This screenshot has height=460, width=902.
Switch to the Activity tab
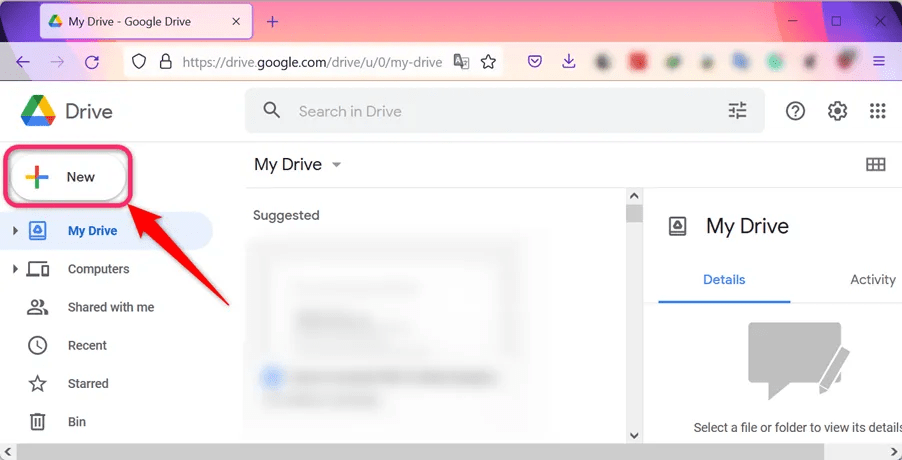[873, 279]
